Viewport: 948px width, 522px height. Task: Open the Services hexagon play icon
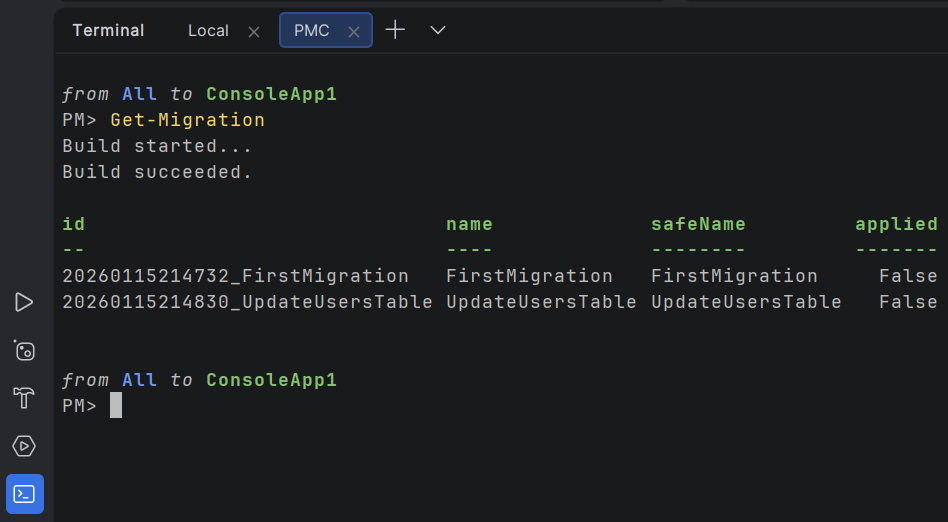(x=24, y=446)
